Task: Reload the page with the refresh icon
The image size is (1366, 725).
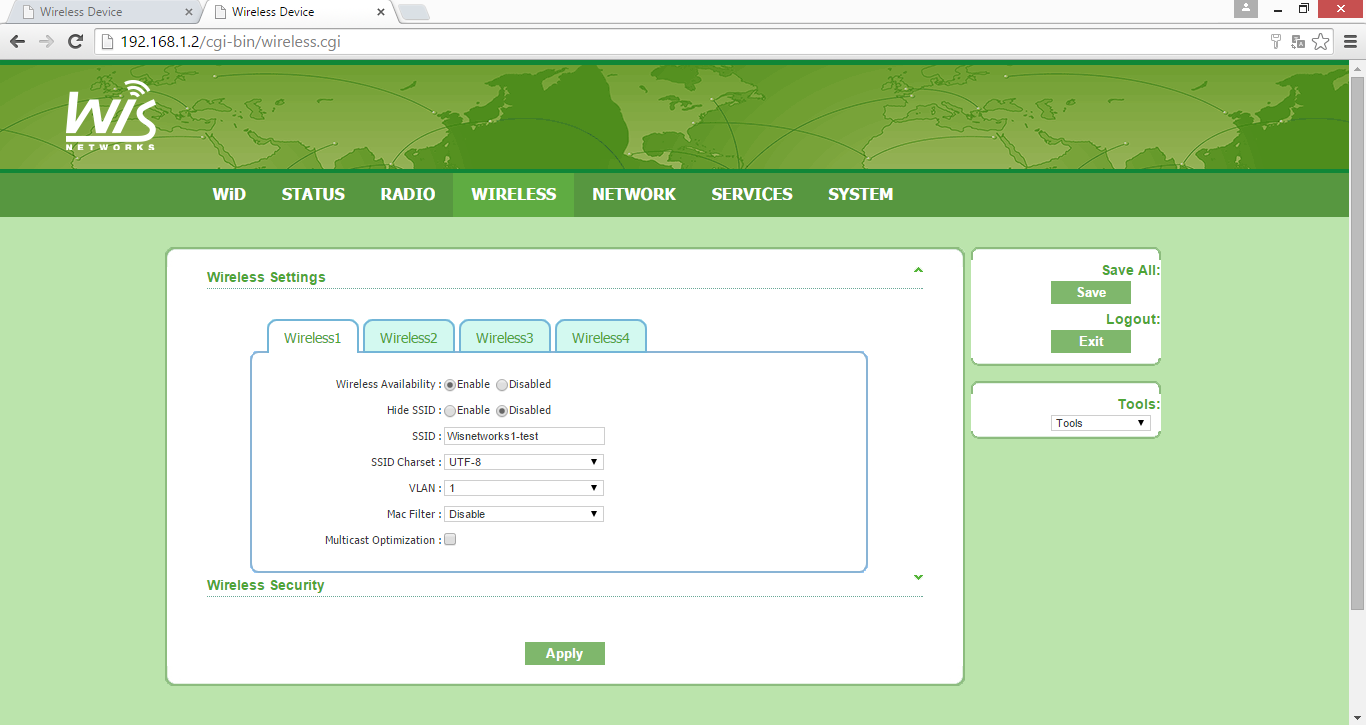Action: pos(75,42)
